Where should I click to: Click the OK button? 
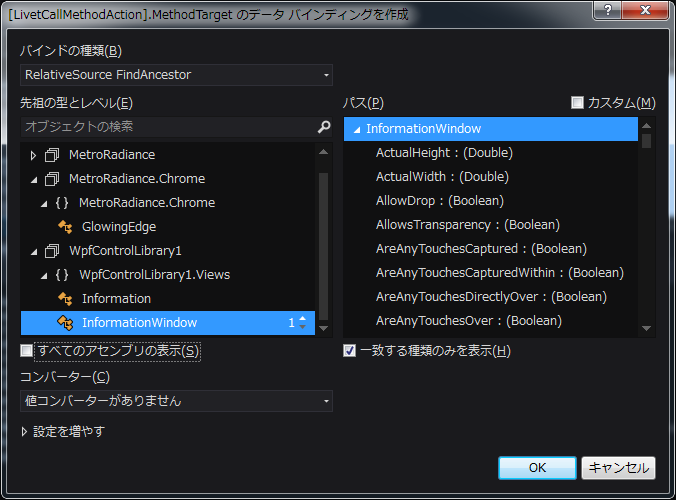537,468
